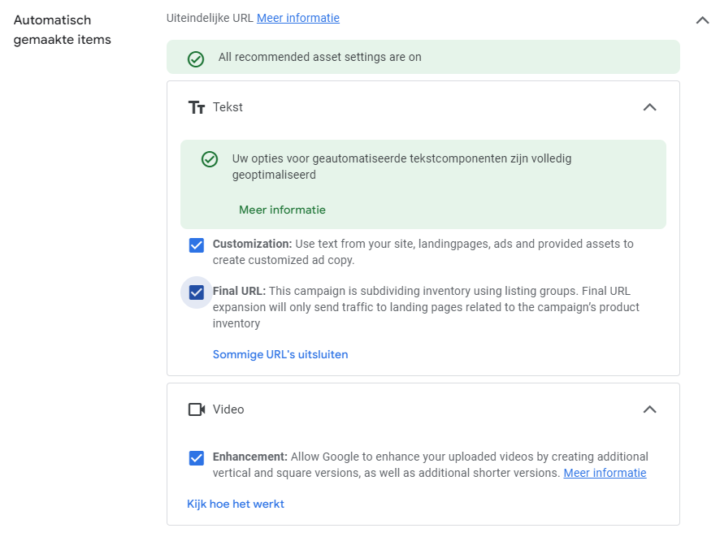Uncheck the Customization checkbox
This screenshot has width=720, height=537.
(x=197, y=245)
